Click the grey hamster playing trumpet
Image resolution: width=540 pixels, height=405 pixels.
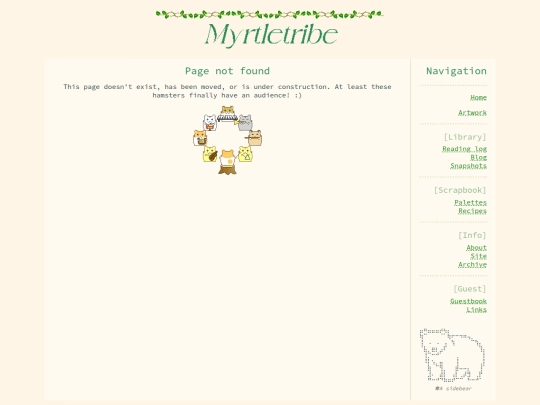244,123
